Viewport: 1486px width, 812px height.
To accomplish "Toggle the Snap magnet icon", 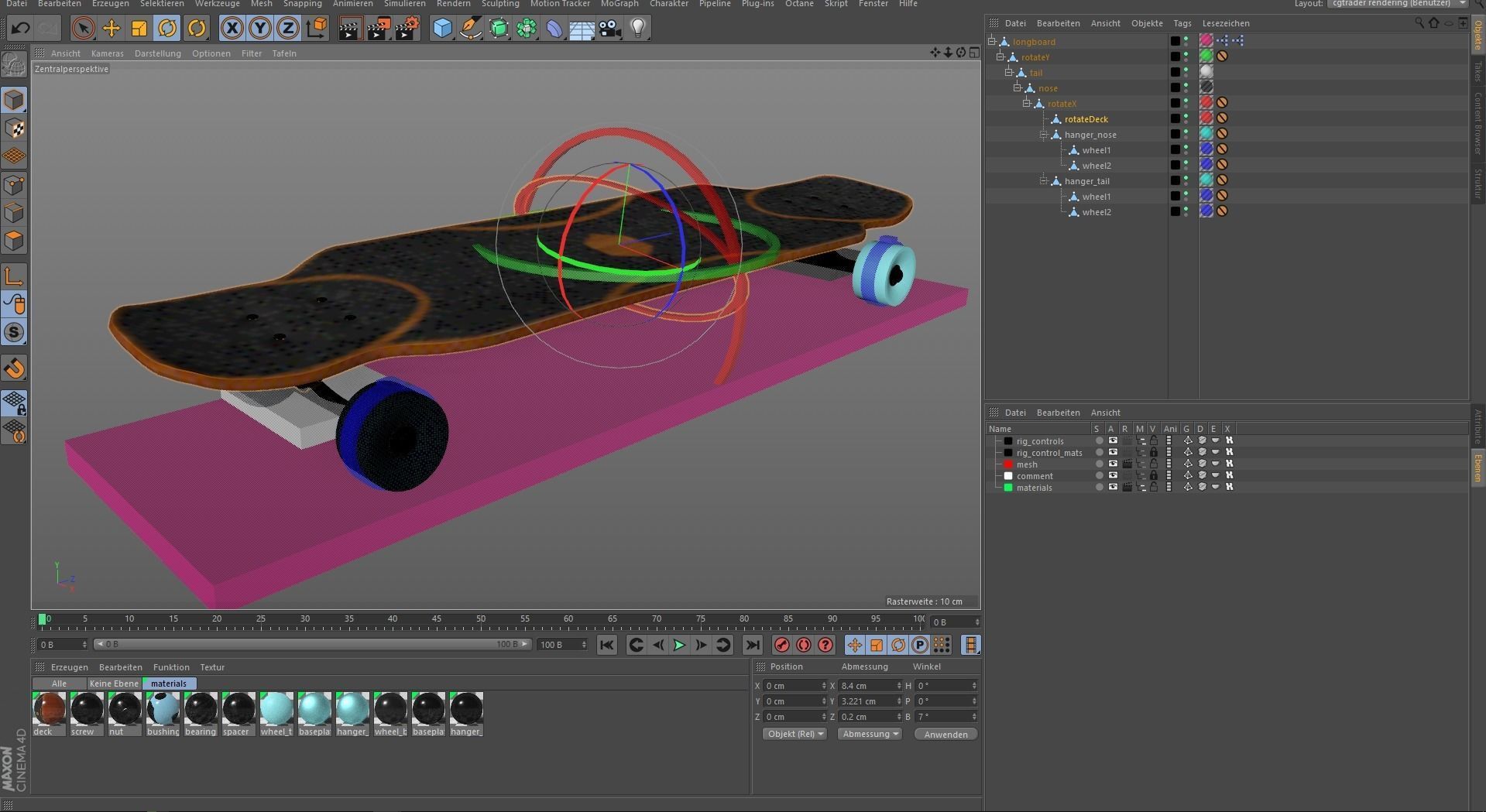I will (14, 368).
